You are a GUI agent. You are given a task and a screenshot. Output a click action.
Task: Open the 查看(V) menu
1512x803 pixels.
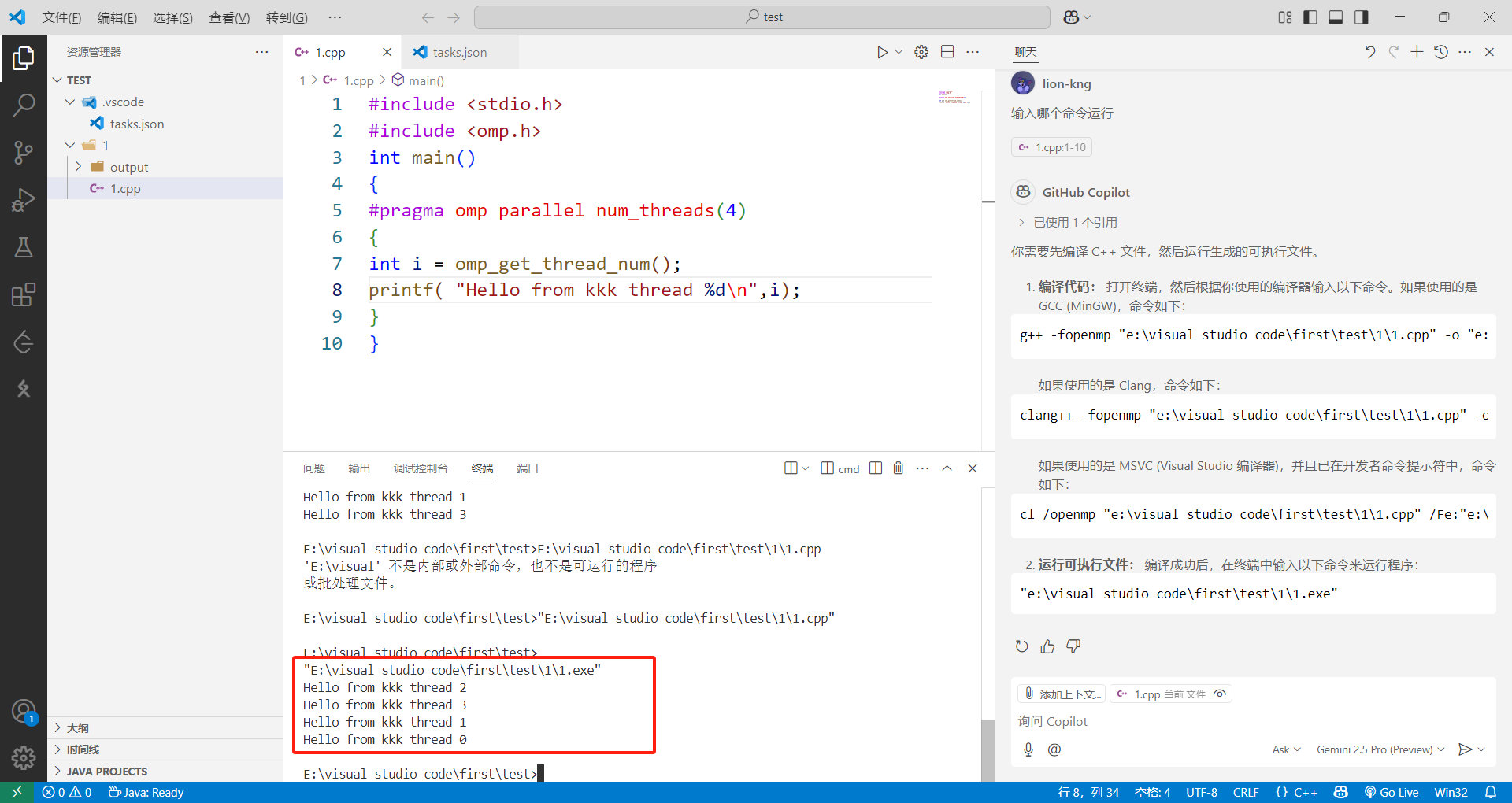point(228,17)
